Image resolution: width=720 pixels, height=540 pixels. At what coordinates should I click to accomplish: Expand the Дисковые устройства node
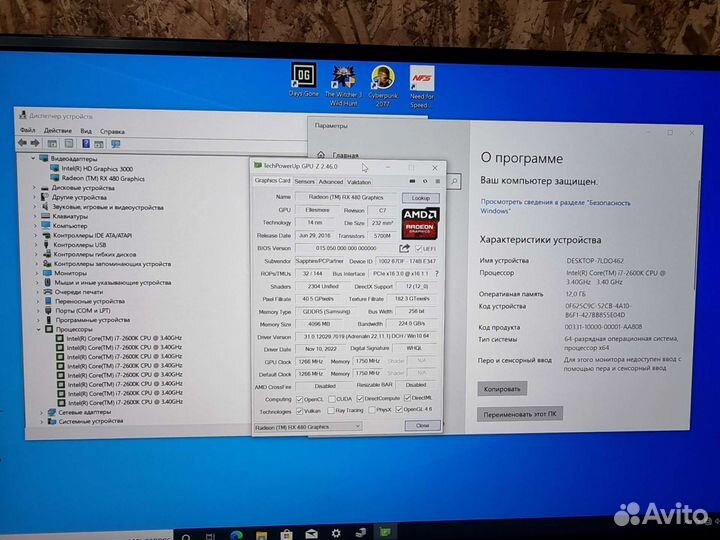tap(34, 188)
